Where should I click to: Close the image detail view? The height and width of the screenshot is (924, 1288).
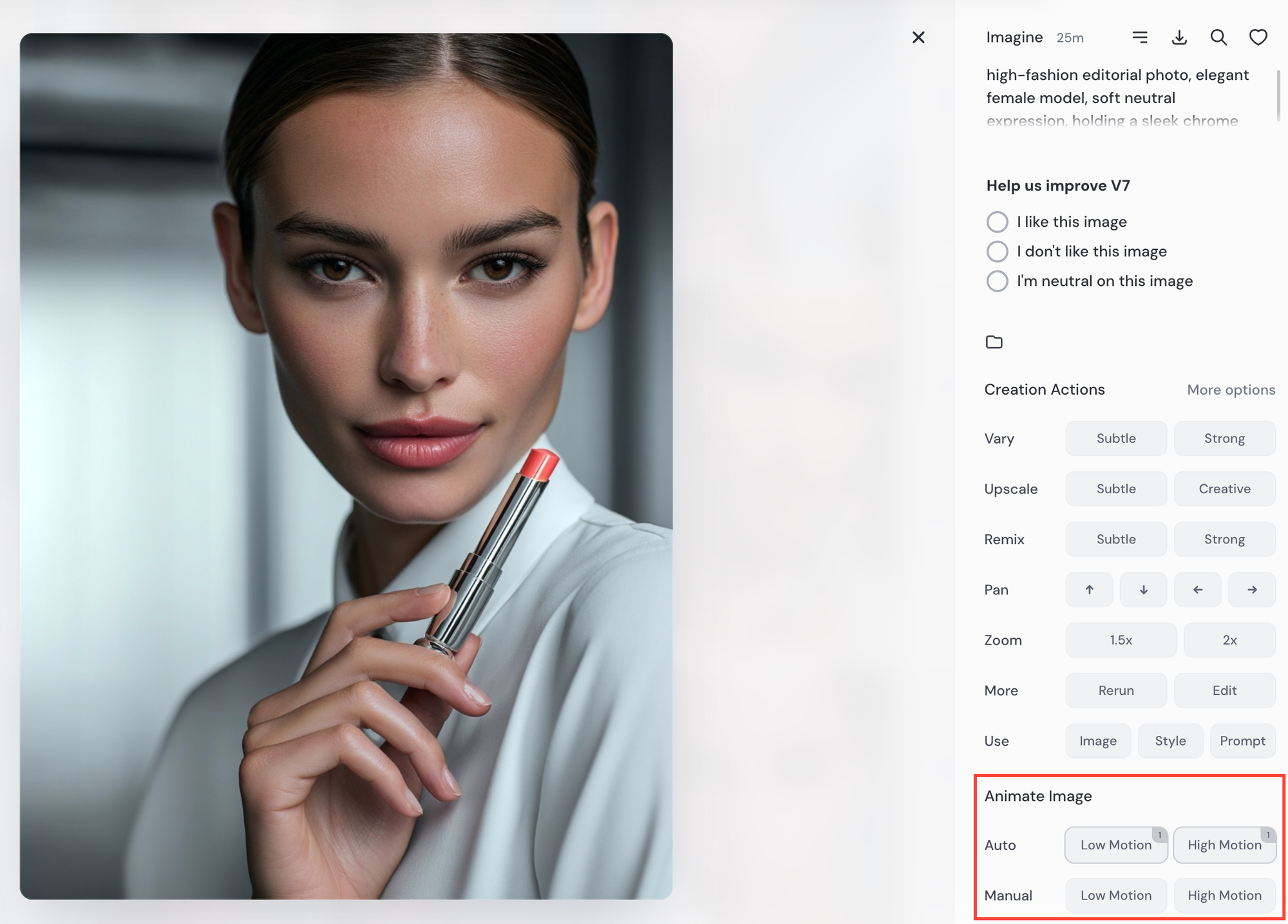[x=918, y=37]
